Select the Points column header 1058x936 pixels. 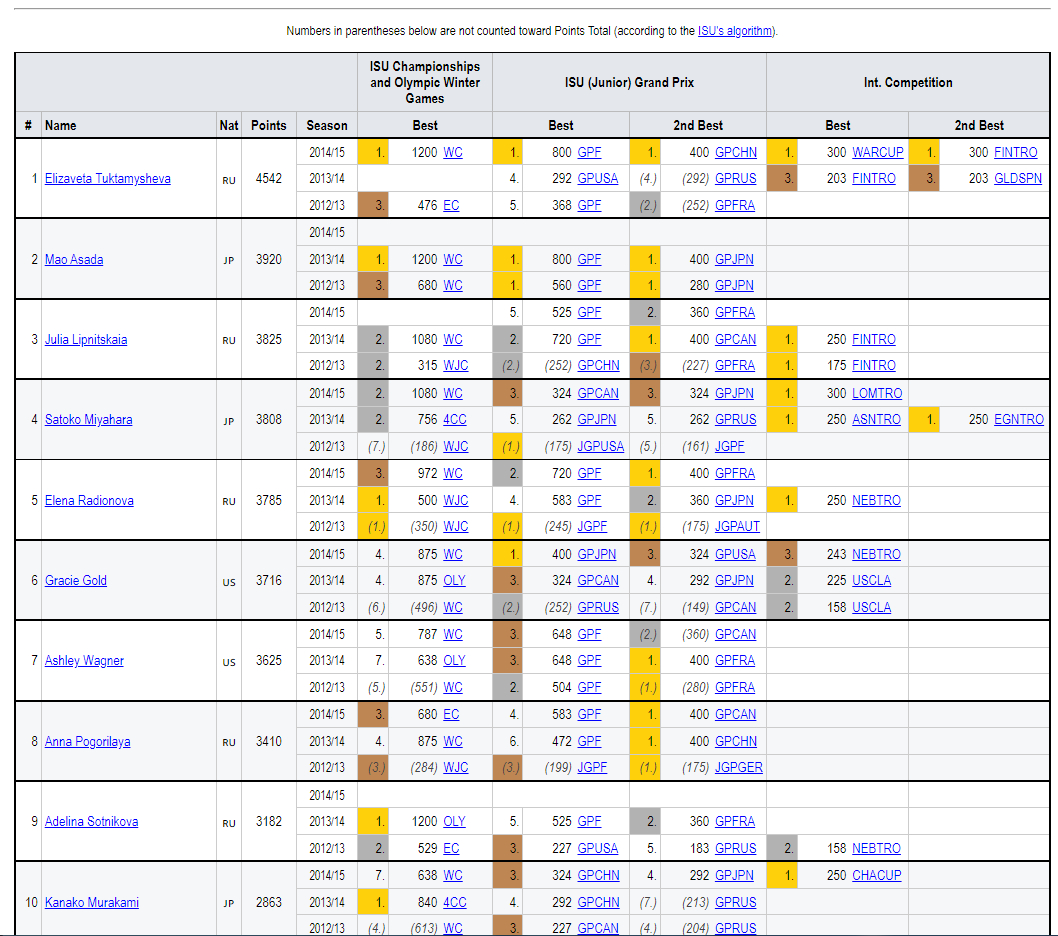pyautogui.click(x=269, y=126)
